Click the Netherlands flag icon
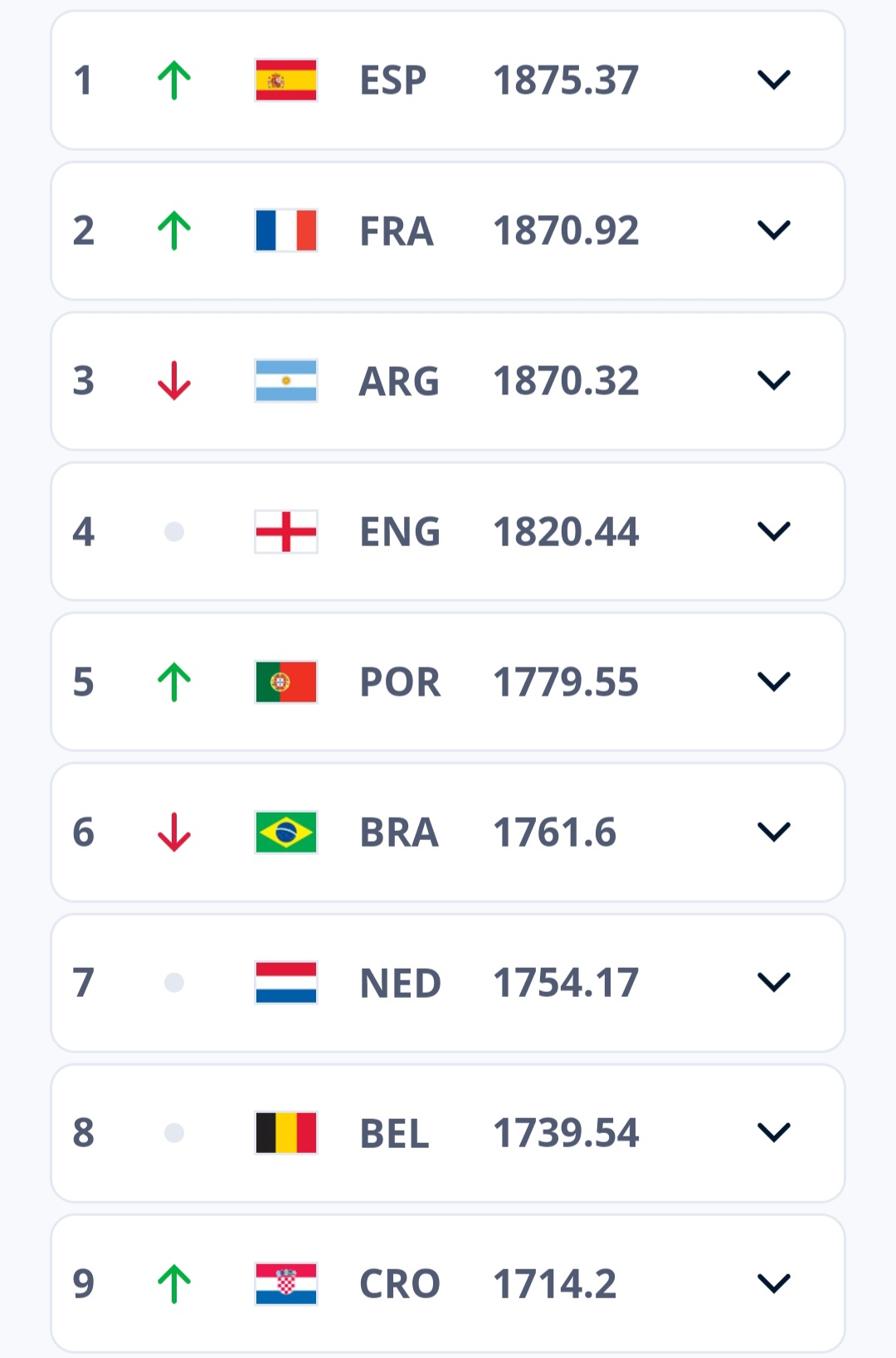The height and width of the screenshot is (1358, 896). (286, 983)
